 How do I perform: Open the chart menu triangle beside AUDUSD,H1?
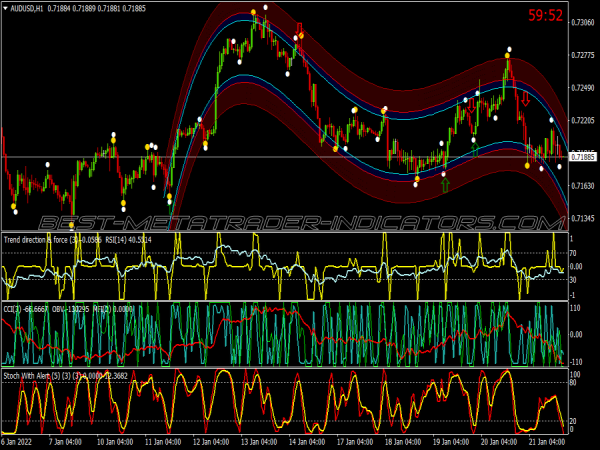click(x=5, y=8)
